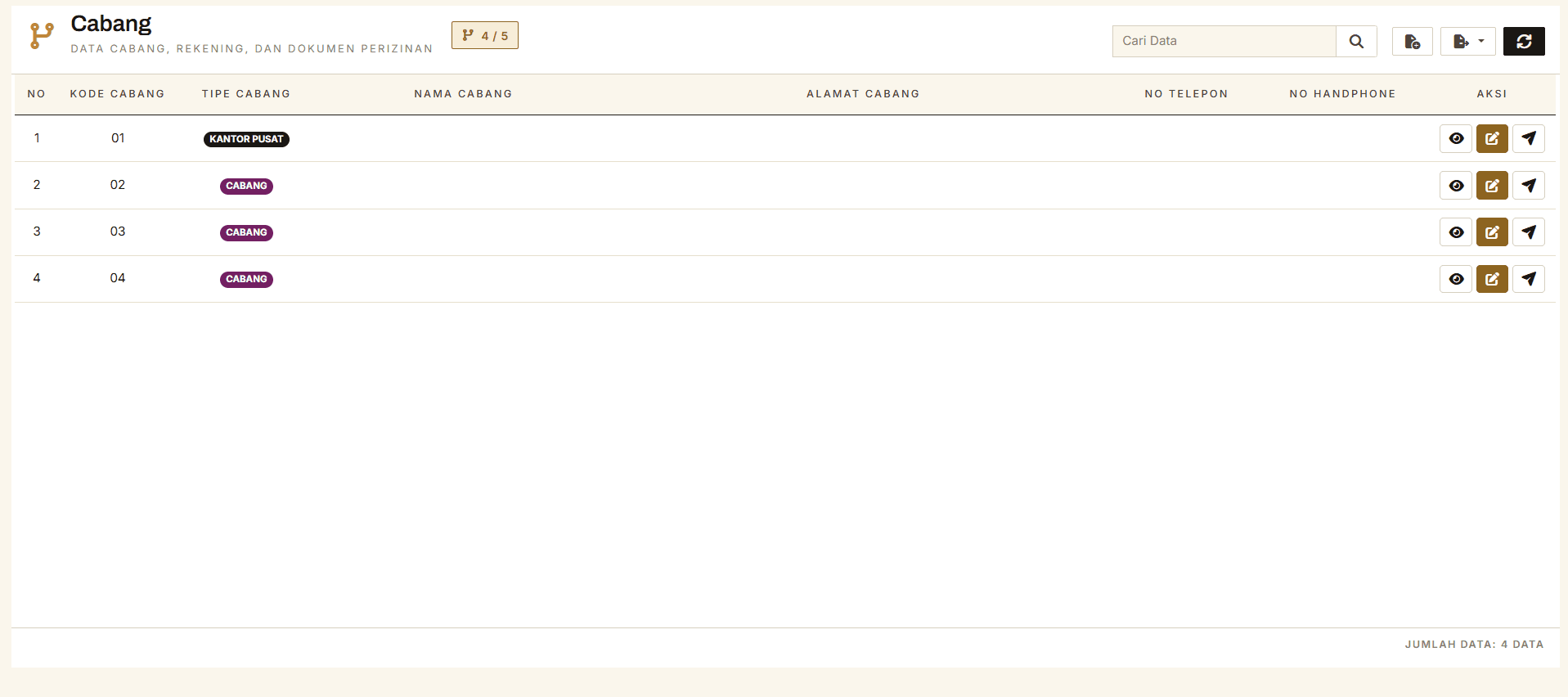Click CABANG badge in row 04
The image size is (1568, 697).
coord(246,279)
